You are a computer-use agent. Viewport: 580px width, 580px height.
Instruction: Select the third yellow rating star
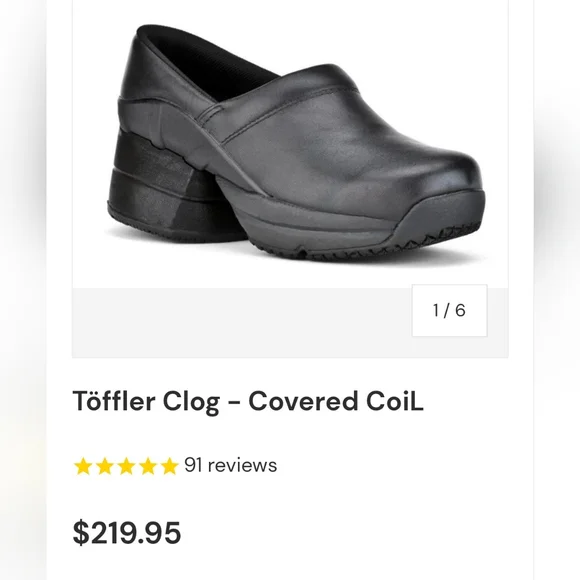[126, 466]
